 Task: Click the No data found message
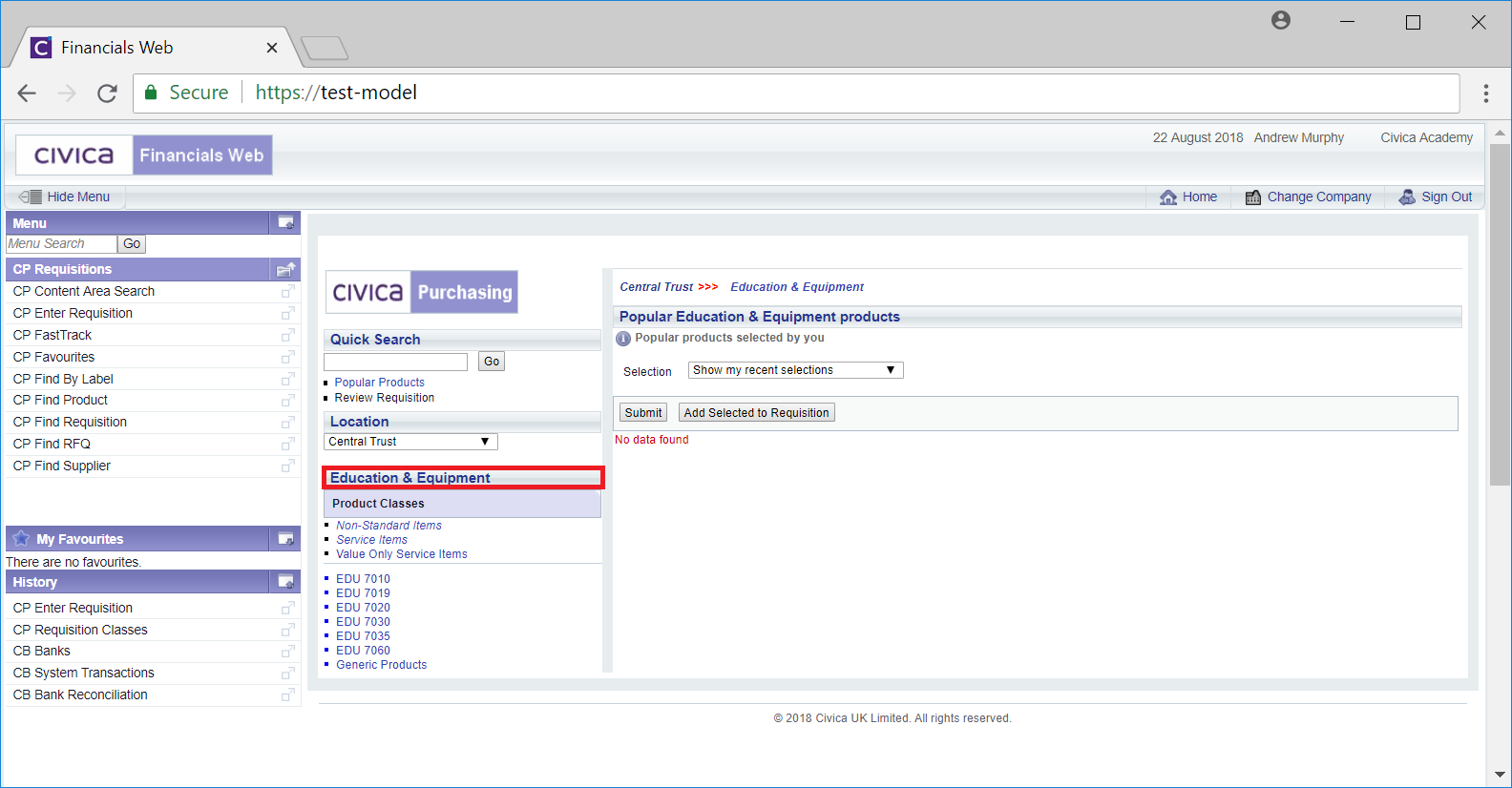tap(651, 440)
